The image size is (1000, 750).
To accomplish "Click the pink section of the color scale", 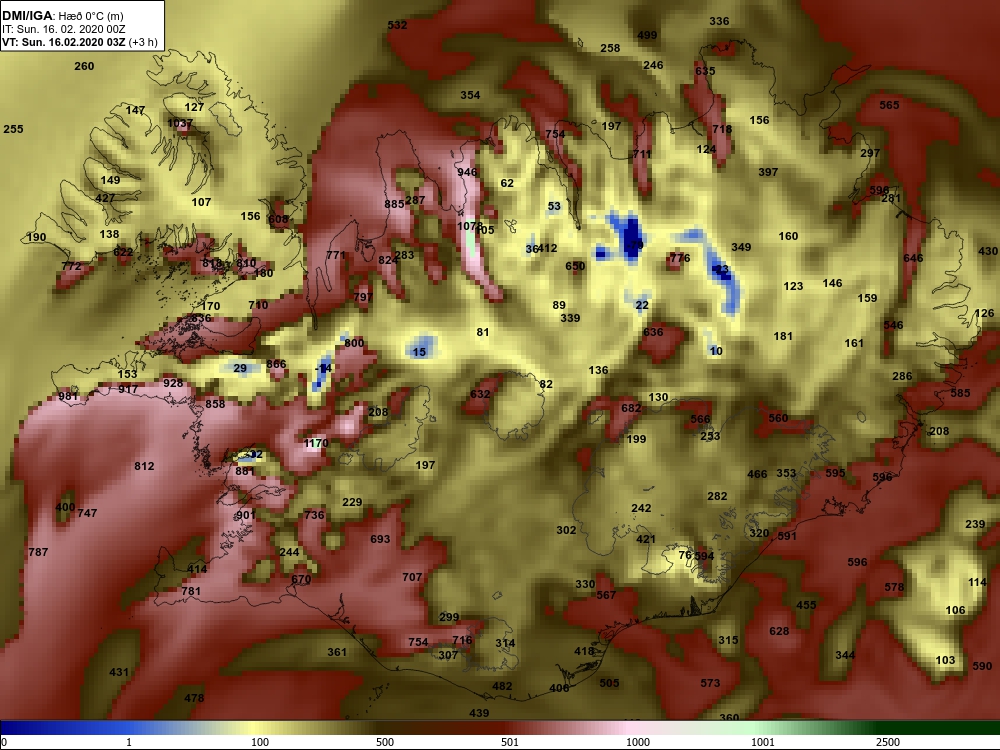I will coord(638,728).
